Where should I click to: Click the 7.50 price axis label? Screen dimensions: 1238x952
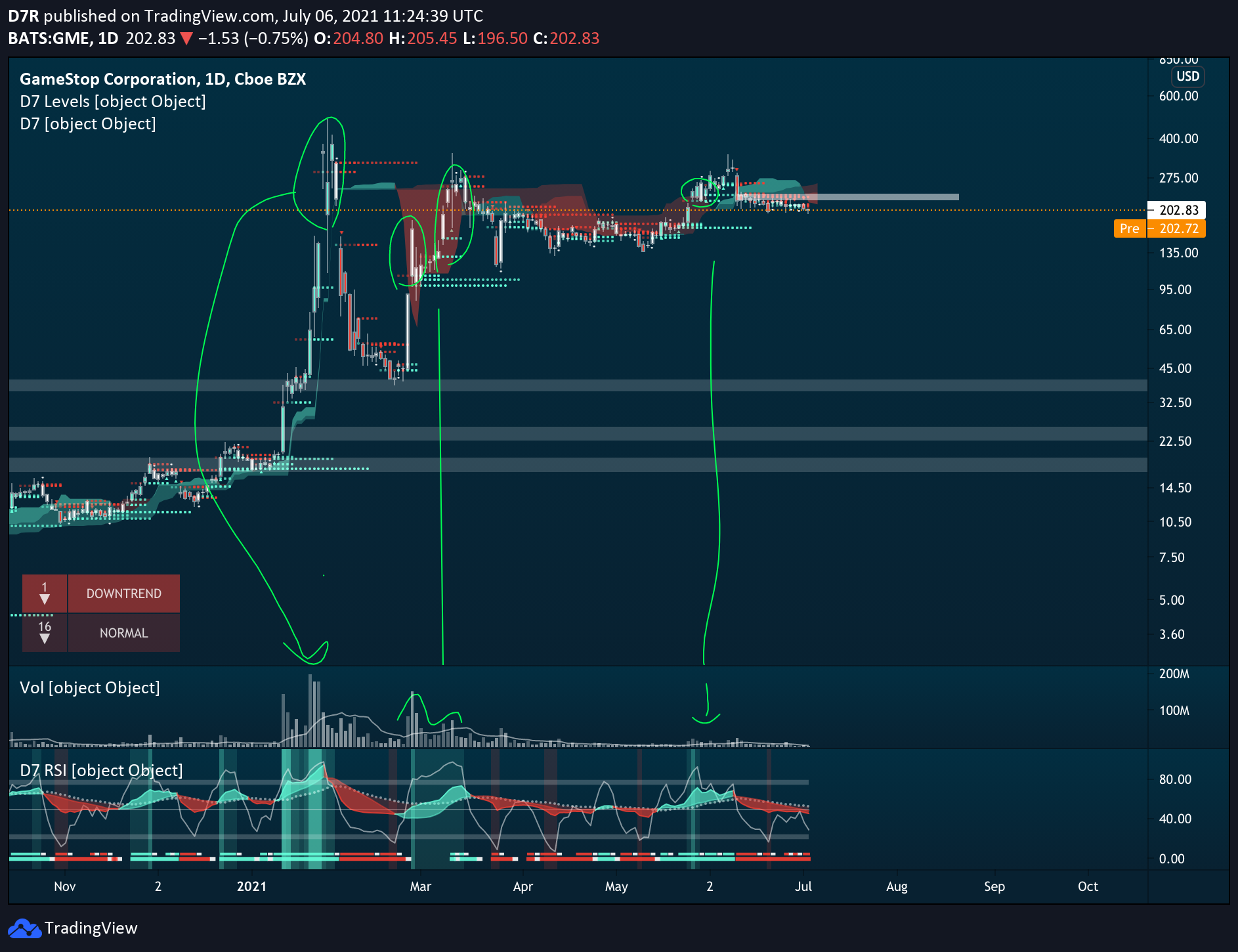[x=1172, y=557]
